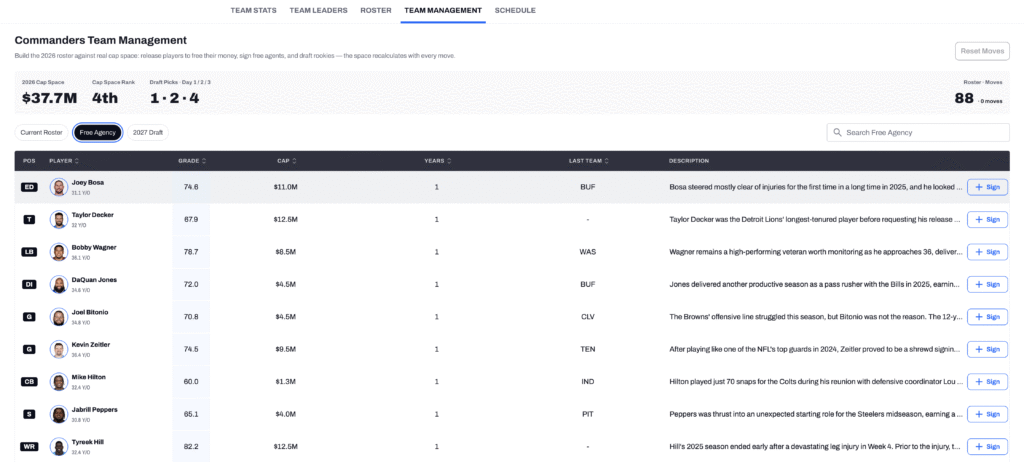Sort table by Years column

pos(437,161)
